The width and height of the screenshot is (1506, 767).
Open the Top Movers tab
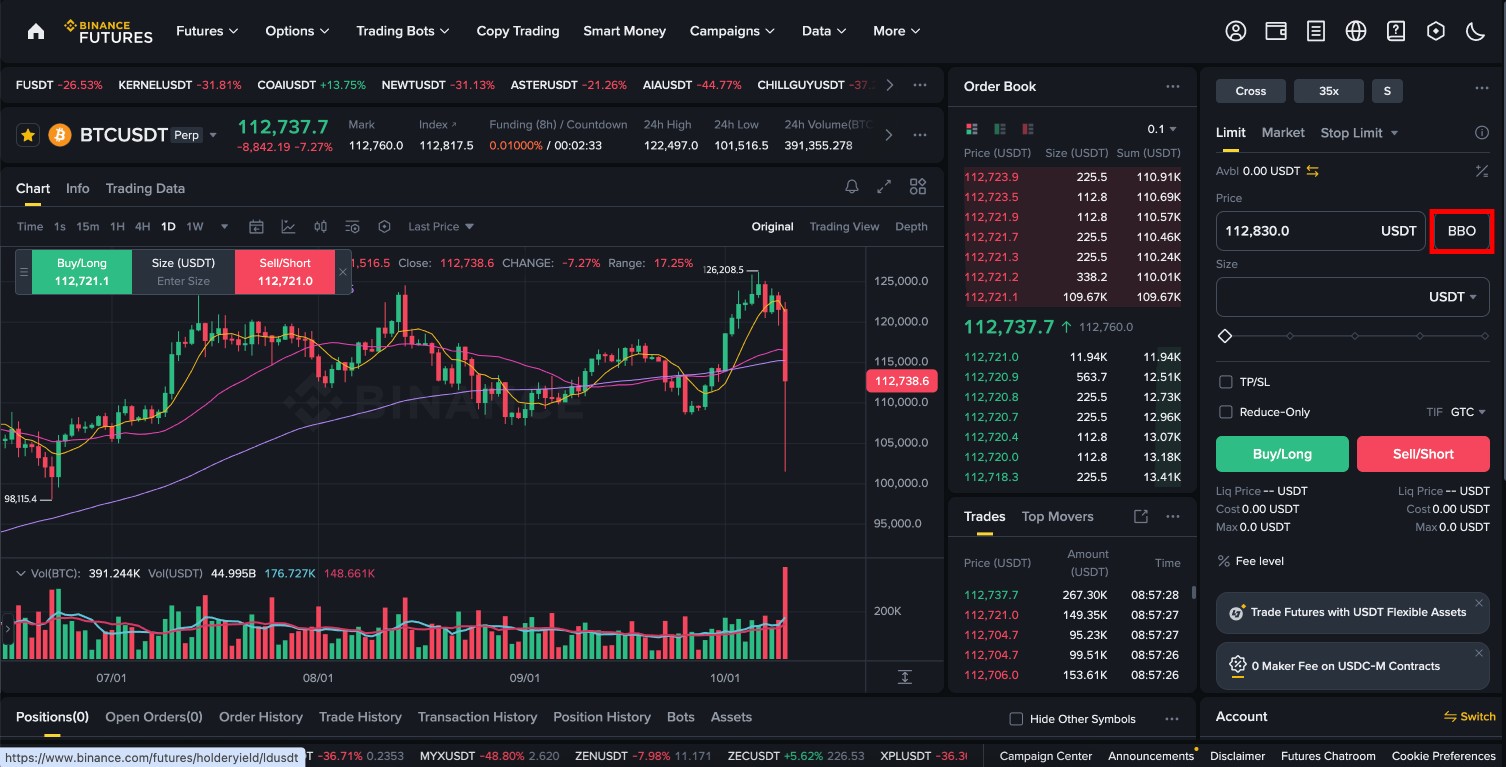pyautogui.click(x=1057, y=517)
